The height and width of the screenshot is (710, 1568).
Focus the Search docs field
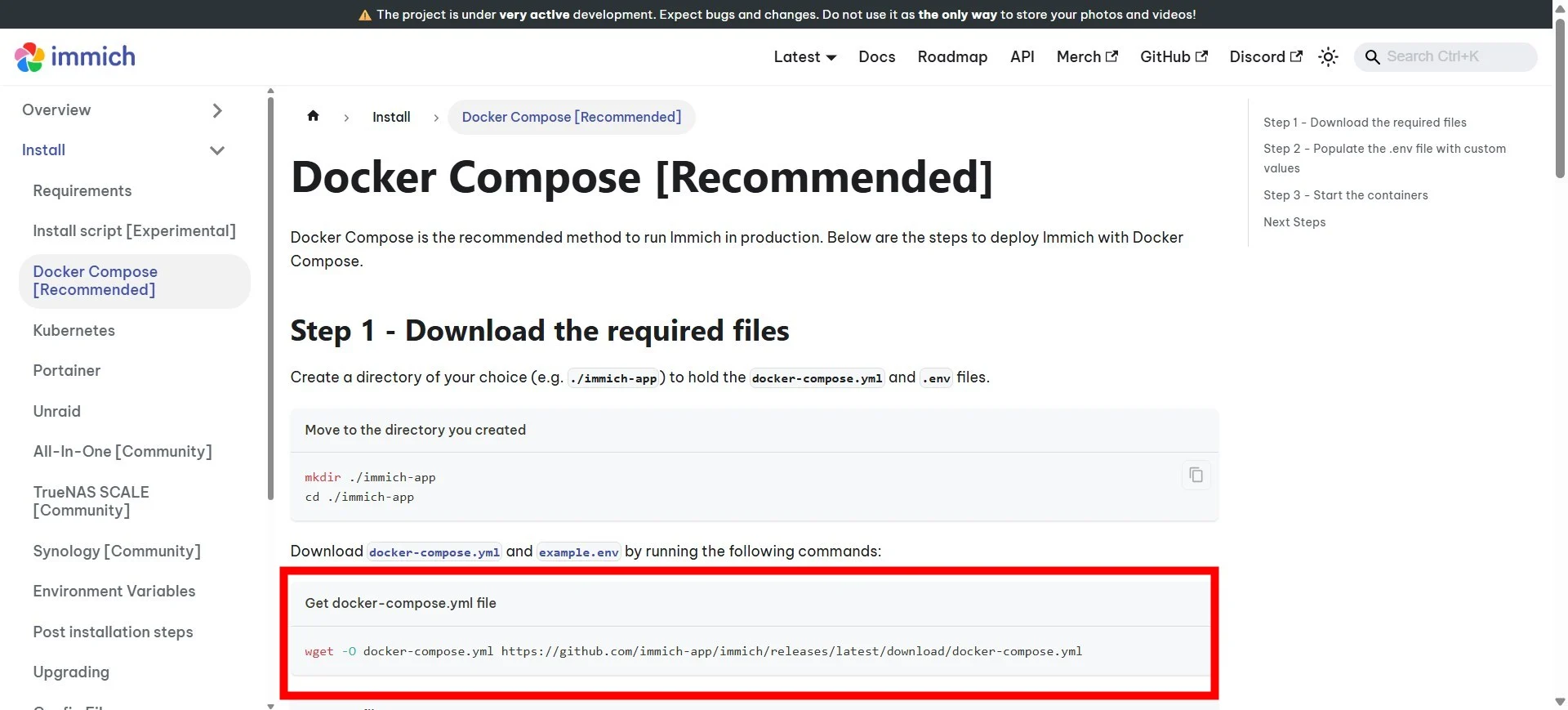click(x=1445, y=56)
